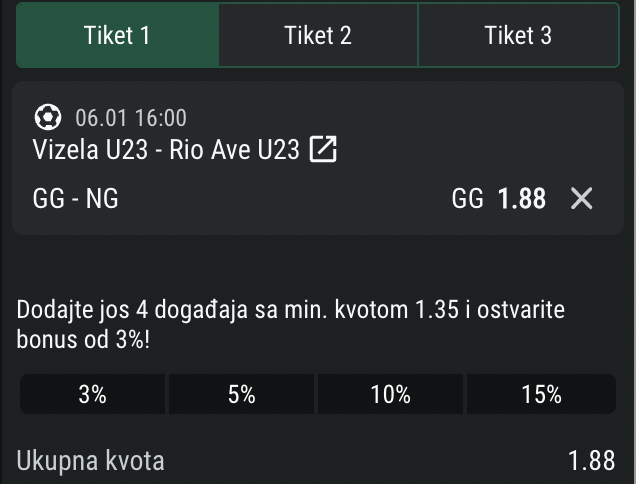Remove the Vizela U23 bet with X
Screen dimensions: 636x484
click(x=582, y=198)
